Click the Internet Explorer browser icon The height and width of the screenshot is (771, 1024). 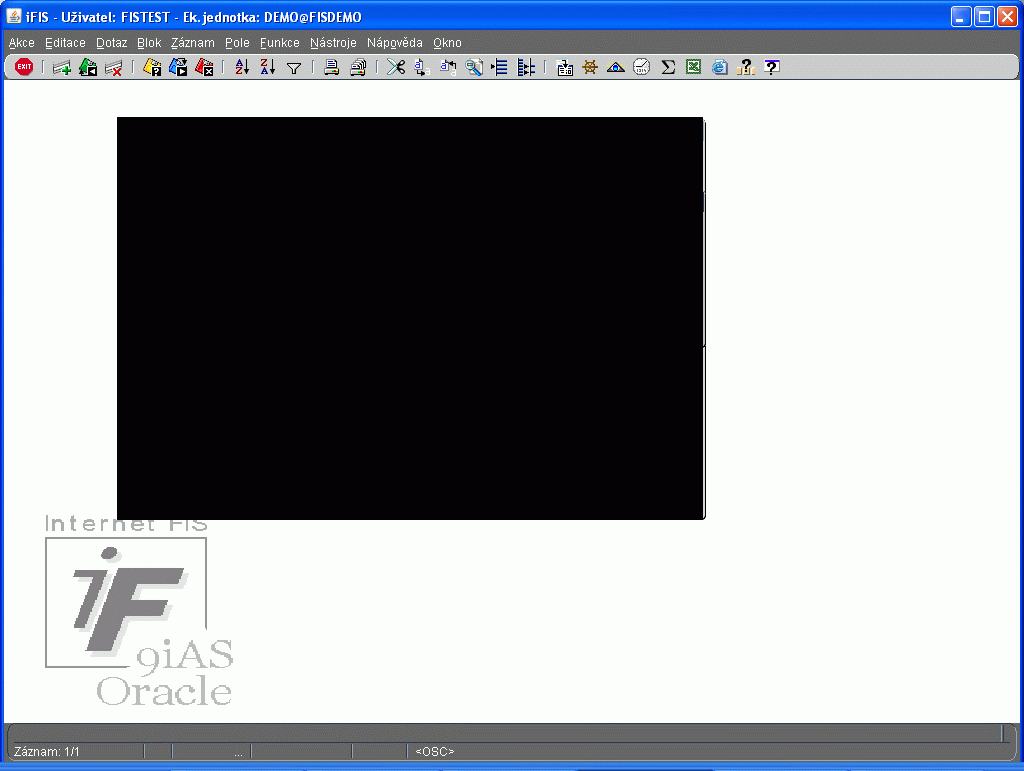[720, 67]
